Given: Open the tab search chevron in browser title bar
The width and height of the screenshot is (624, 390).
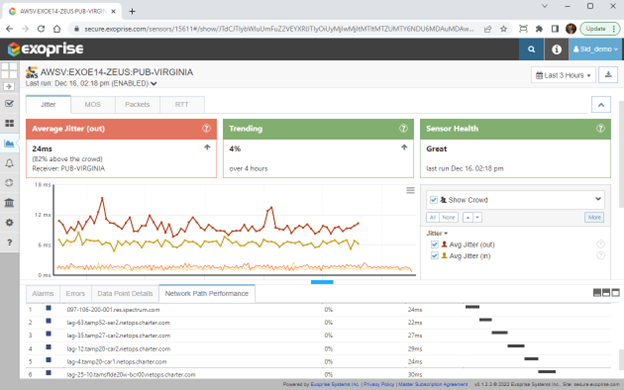Looking at the screenshot, I should [x=545, y=6].
